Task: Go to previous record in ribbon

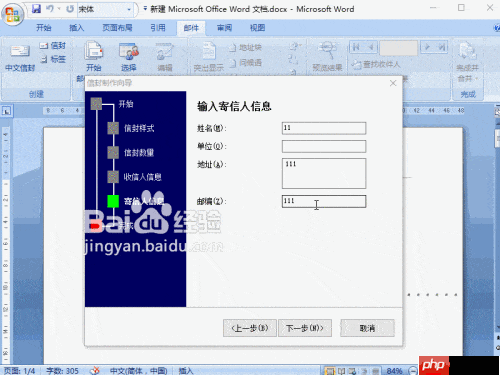Action: click(371, 47)
